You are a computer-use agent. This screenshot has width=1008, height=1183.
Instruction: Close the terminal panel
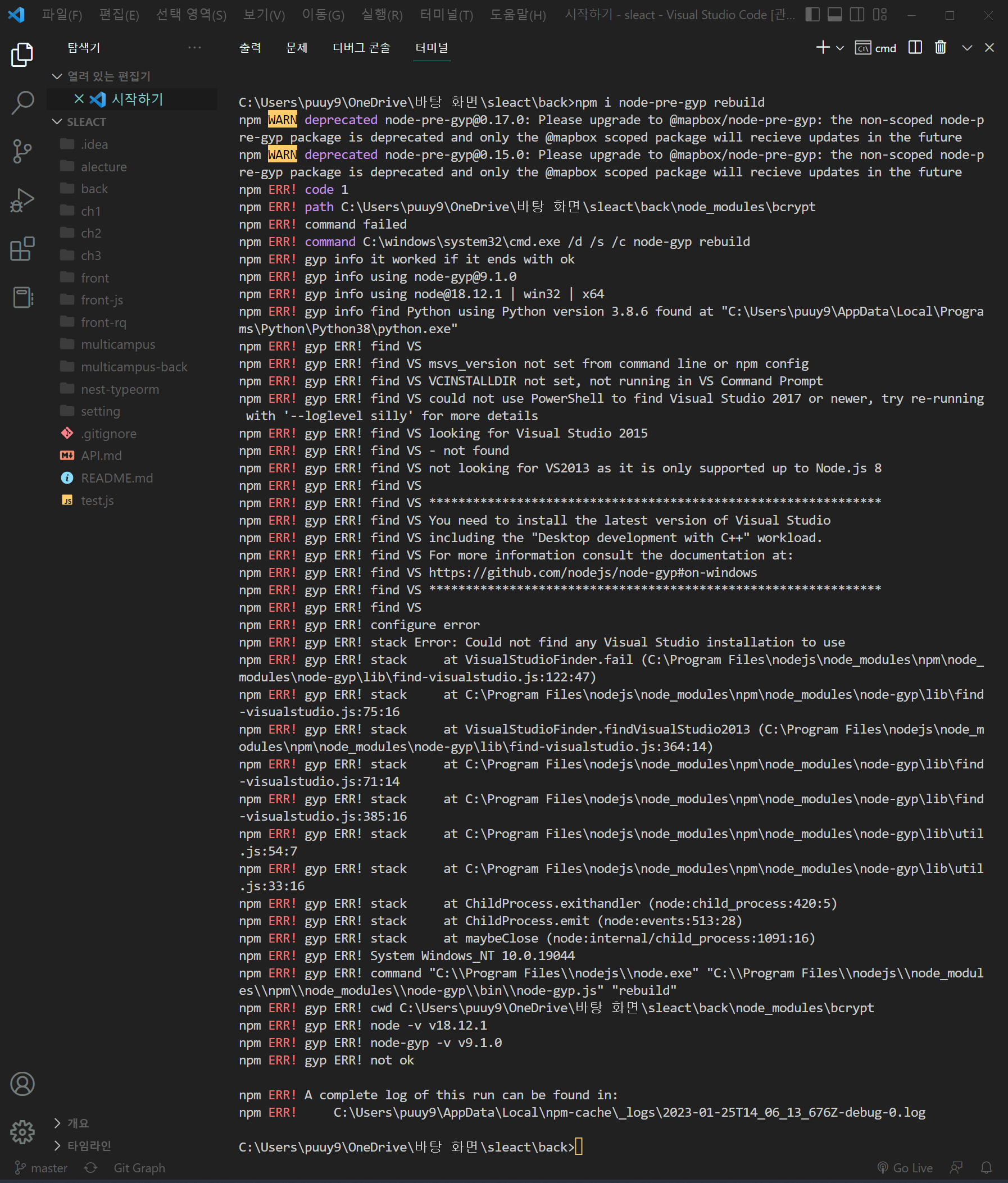[x=989, y=47]
